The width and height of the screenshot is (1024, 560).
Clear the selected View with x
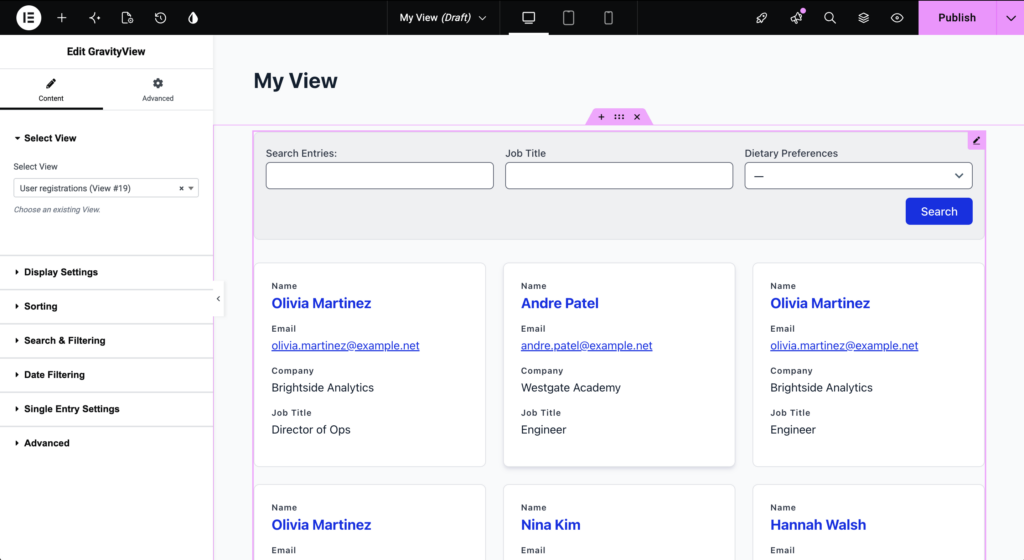coord(182,188)
